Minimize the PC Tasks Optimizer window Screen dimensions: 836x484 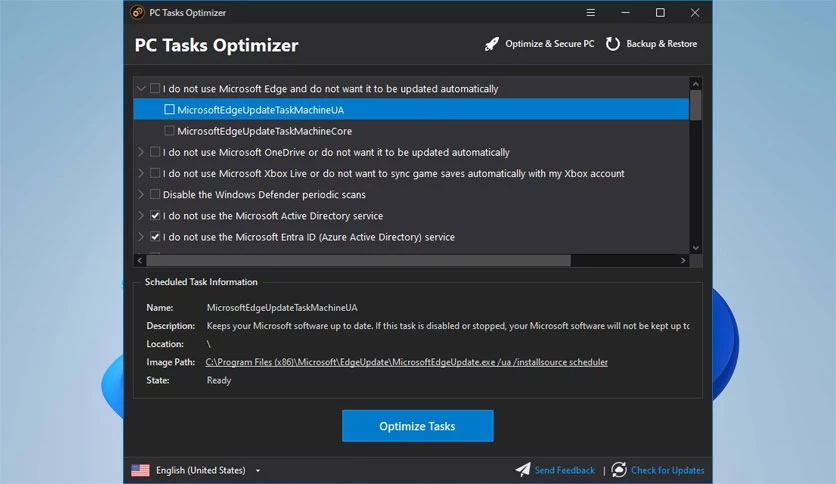tap(625, 12)
